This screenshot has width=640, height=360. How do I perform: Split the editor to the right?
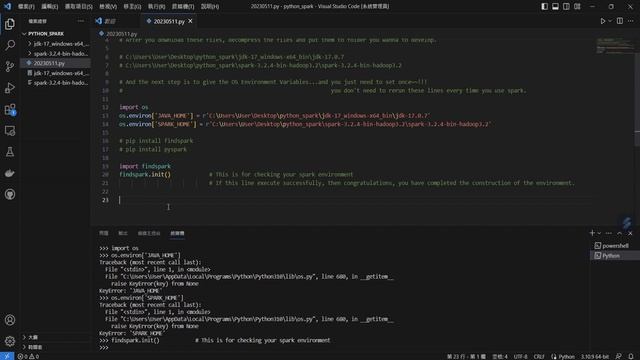[x=620, y=21]
